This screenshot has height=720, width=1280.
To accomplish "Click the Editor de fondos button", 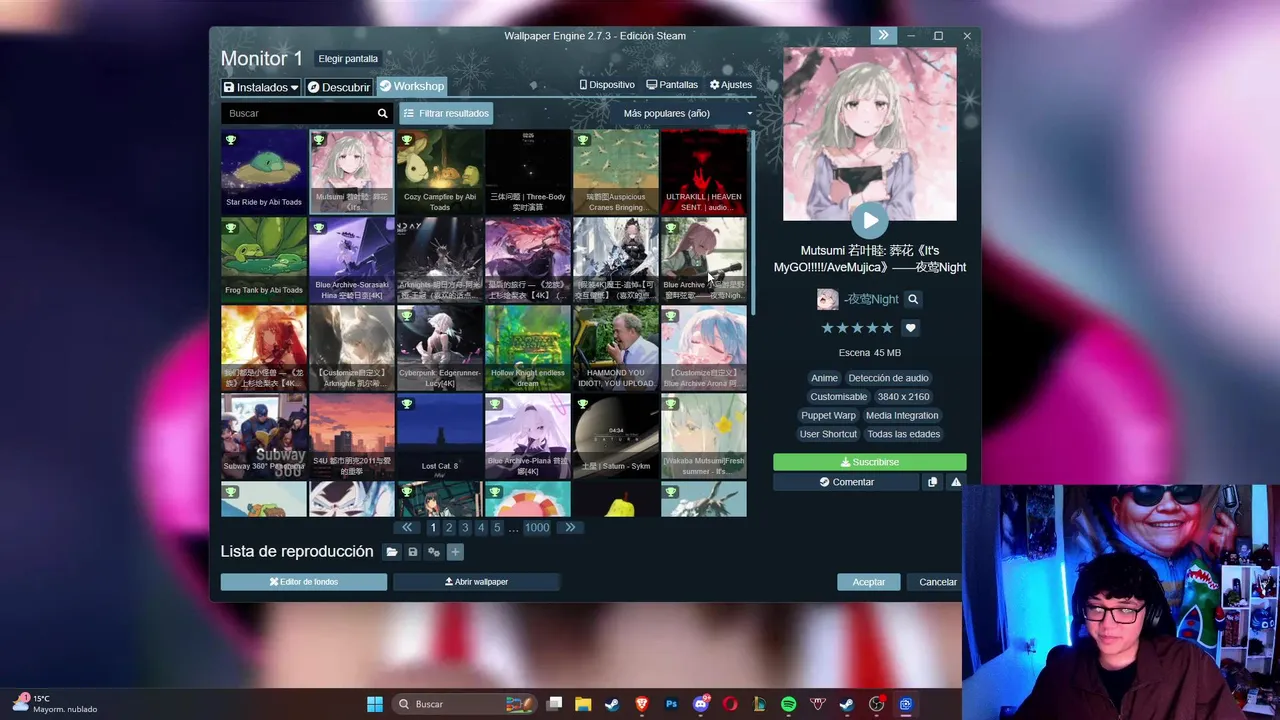I will pyautogui.click(x=304, y=582).
